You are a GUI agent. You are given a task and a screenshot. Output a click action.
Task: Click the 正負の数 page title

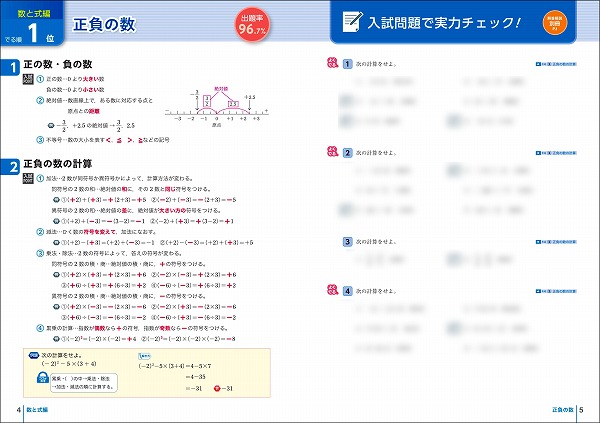pos(104,25)
